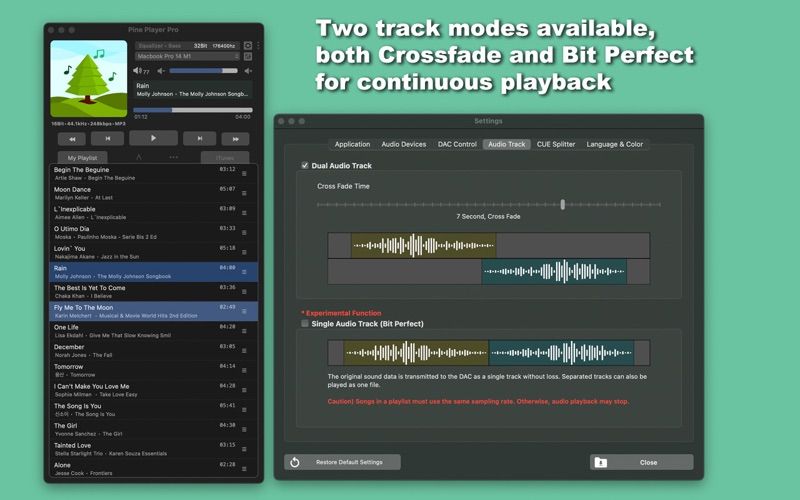
Task: Click the playback progress bar
Action: (x=193, y=110)
